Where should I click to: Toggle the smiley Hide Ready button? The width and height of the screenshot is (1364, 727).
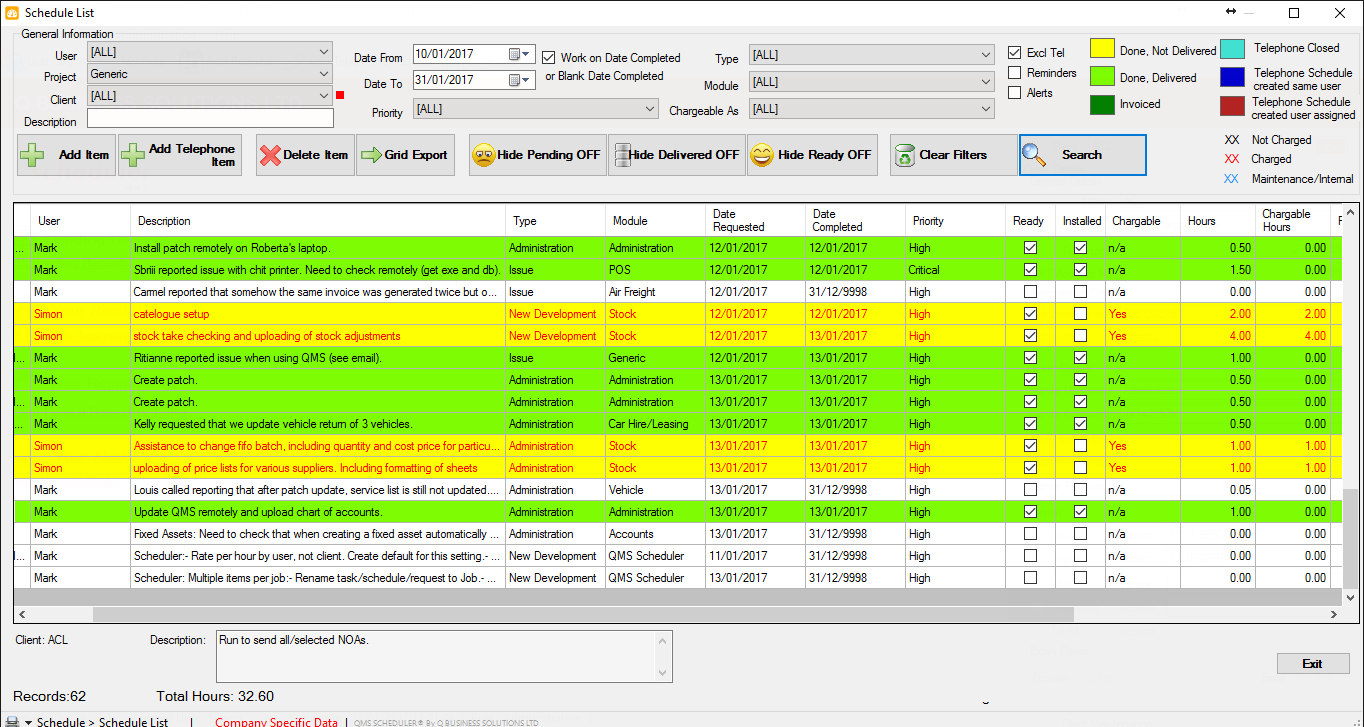click(812, 155)
